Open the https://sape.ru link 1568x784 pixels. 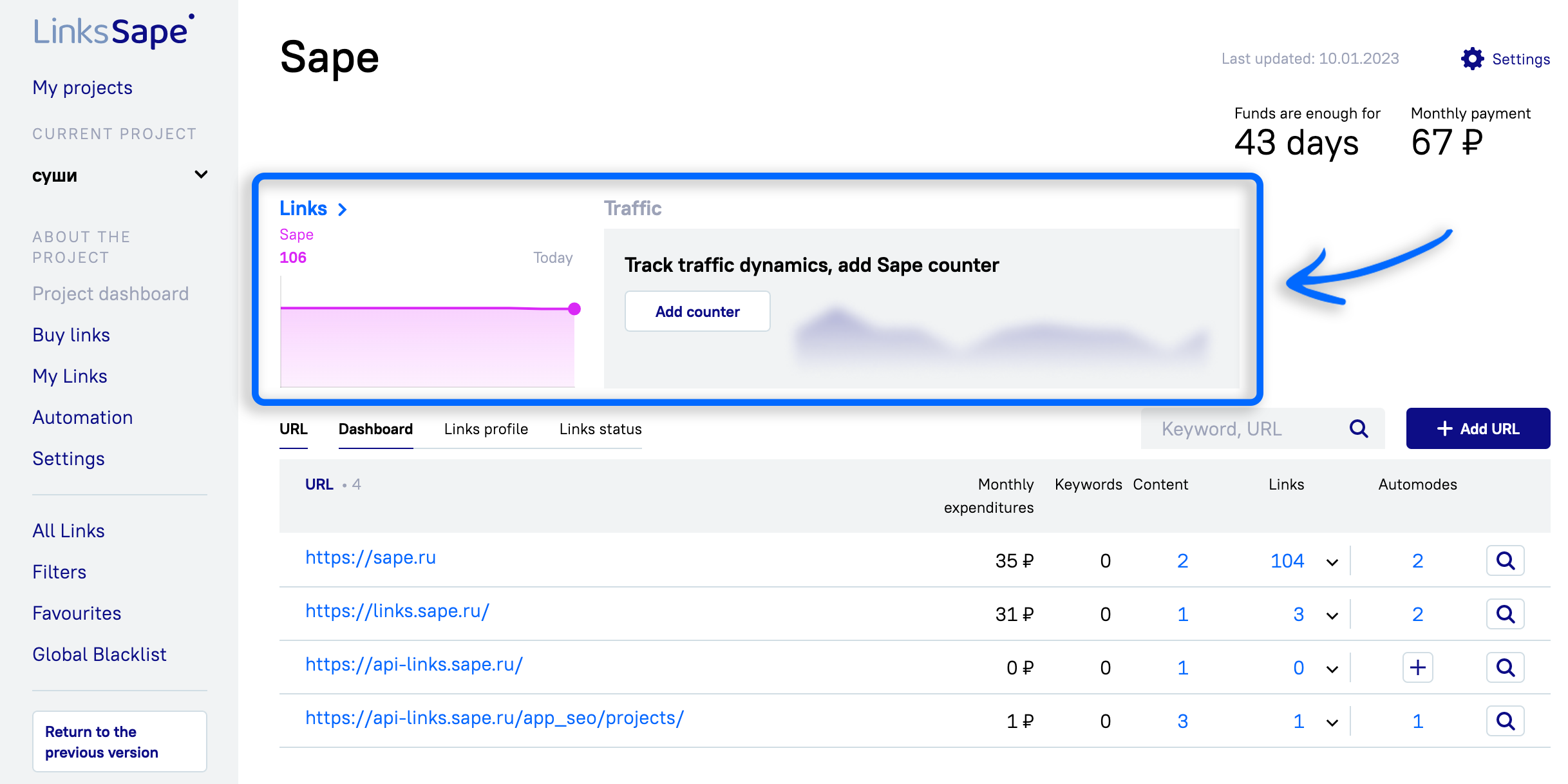click(x=371, y=557)
